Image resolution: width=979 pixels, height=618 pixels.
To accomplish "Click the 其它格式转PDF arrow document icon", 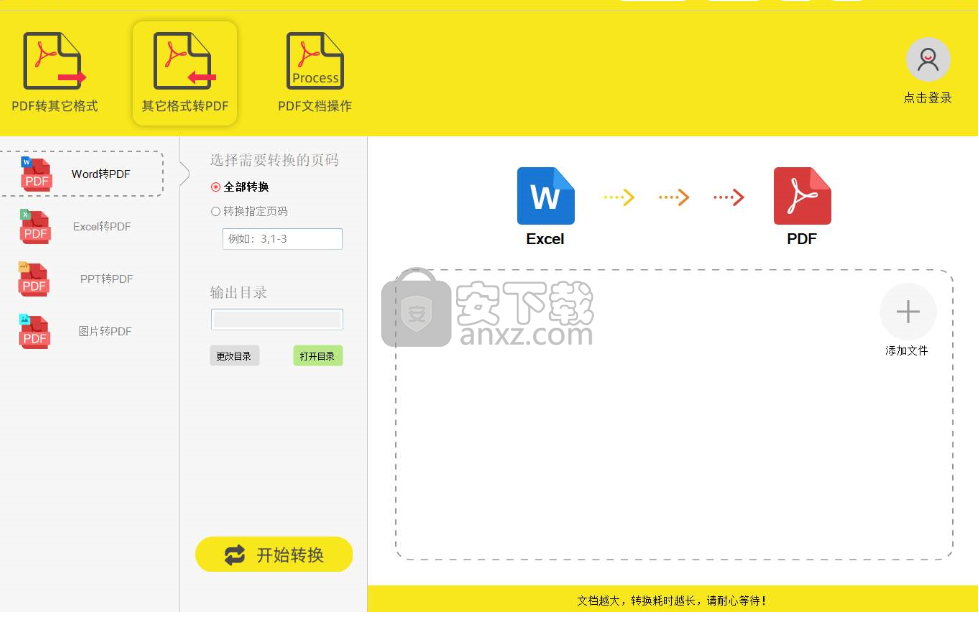I will (x=185, y=61).
